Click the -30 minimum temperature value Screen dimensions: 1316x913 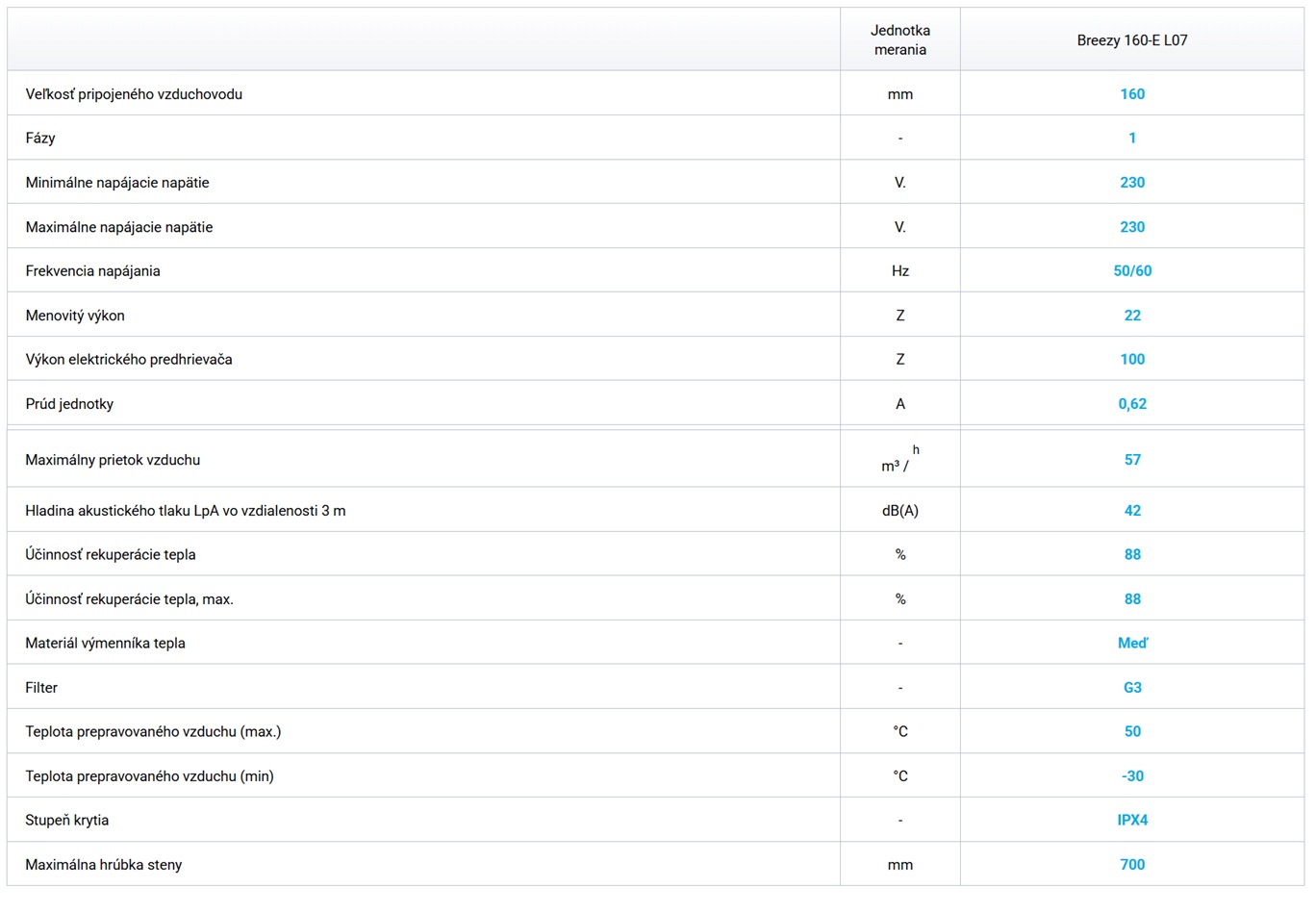(x=1131, y=776)
